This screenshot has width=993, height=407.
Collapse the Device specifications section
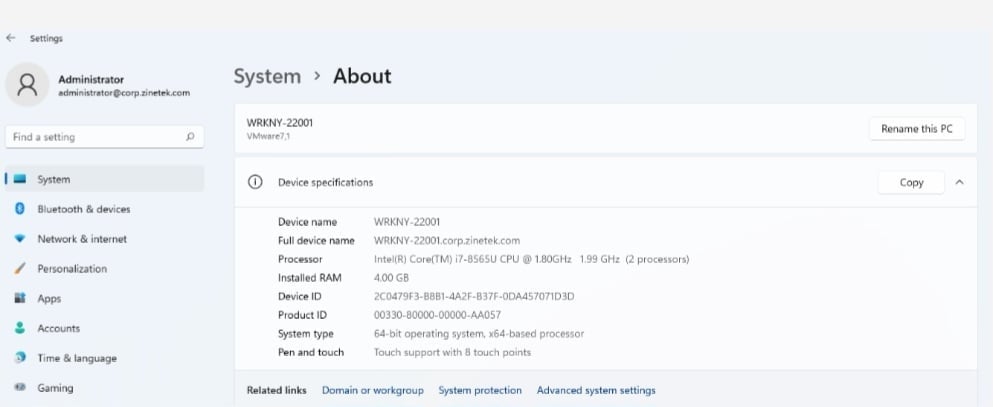959,182
